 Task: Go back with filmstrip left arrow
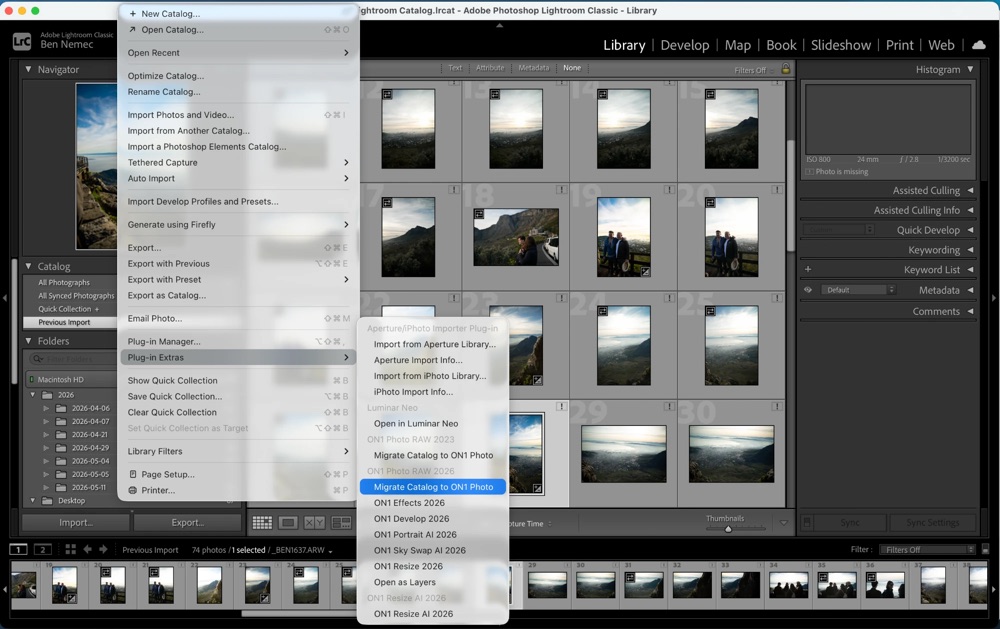click(x=87, y=549)
